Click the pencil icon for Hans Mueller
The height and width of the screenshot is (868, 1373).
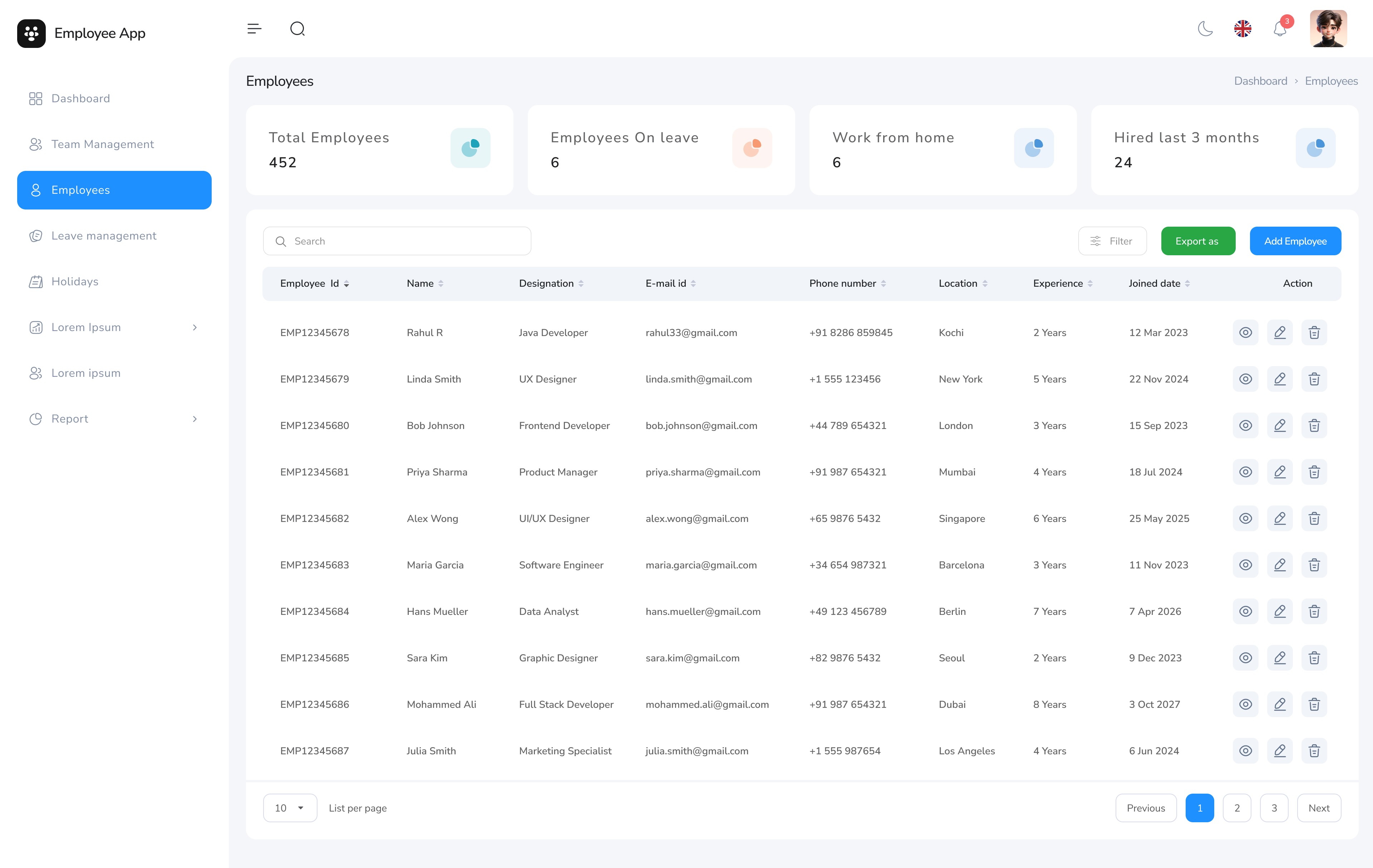[x=1279, y=612]
